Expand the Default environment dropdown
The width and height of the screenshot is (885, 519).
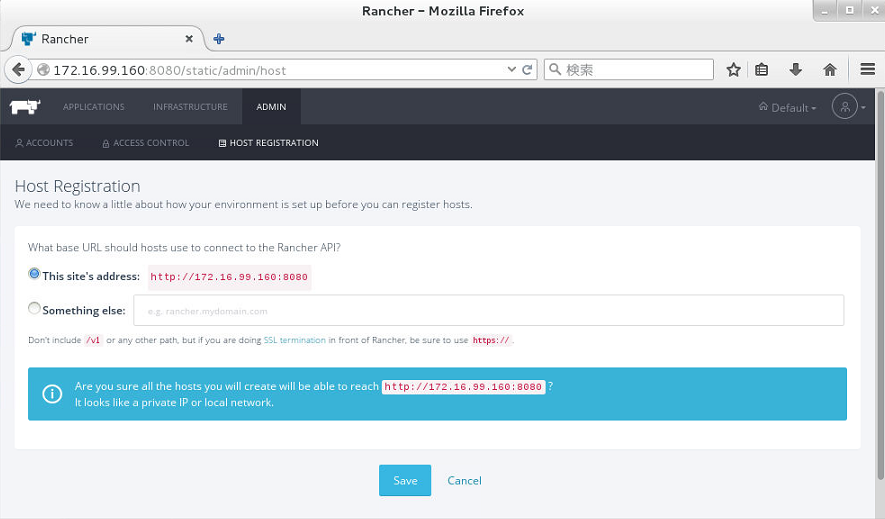click(787, 107)
